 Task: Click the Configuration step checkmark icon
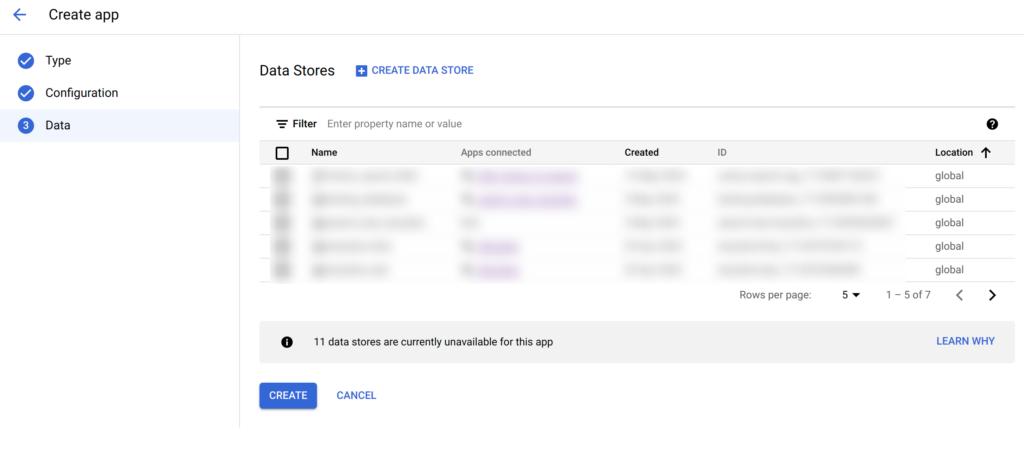(25, 93)
